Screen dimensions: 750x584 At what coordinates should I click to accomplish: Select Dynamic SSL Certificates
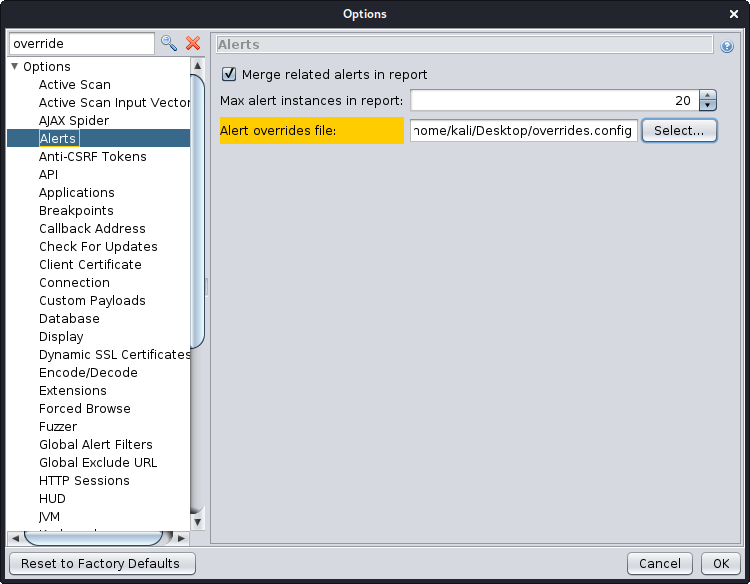coord(114,355)
